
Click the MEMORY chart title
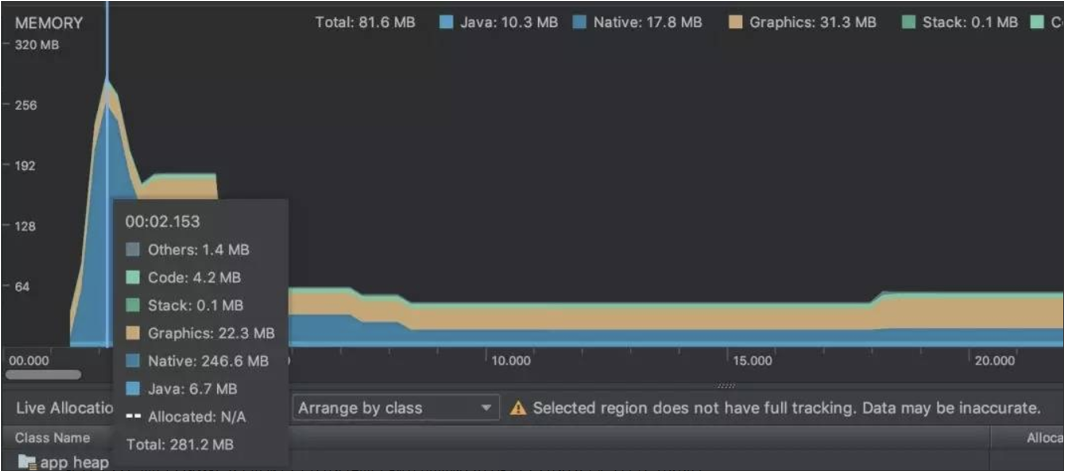[49, 22]
